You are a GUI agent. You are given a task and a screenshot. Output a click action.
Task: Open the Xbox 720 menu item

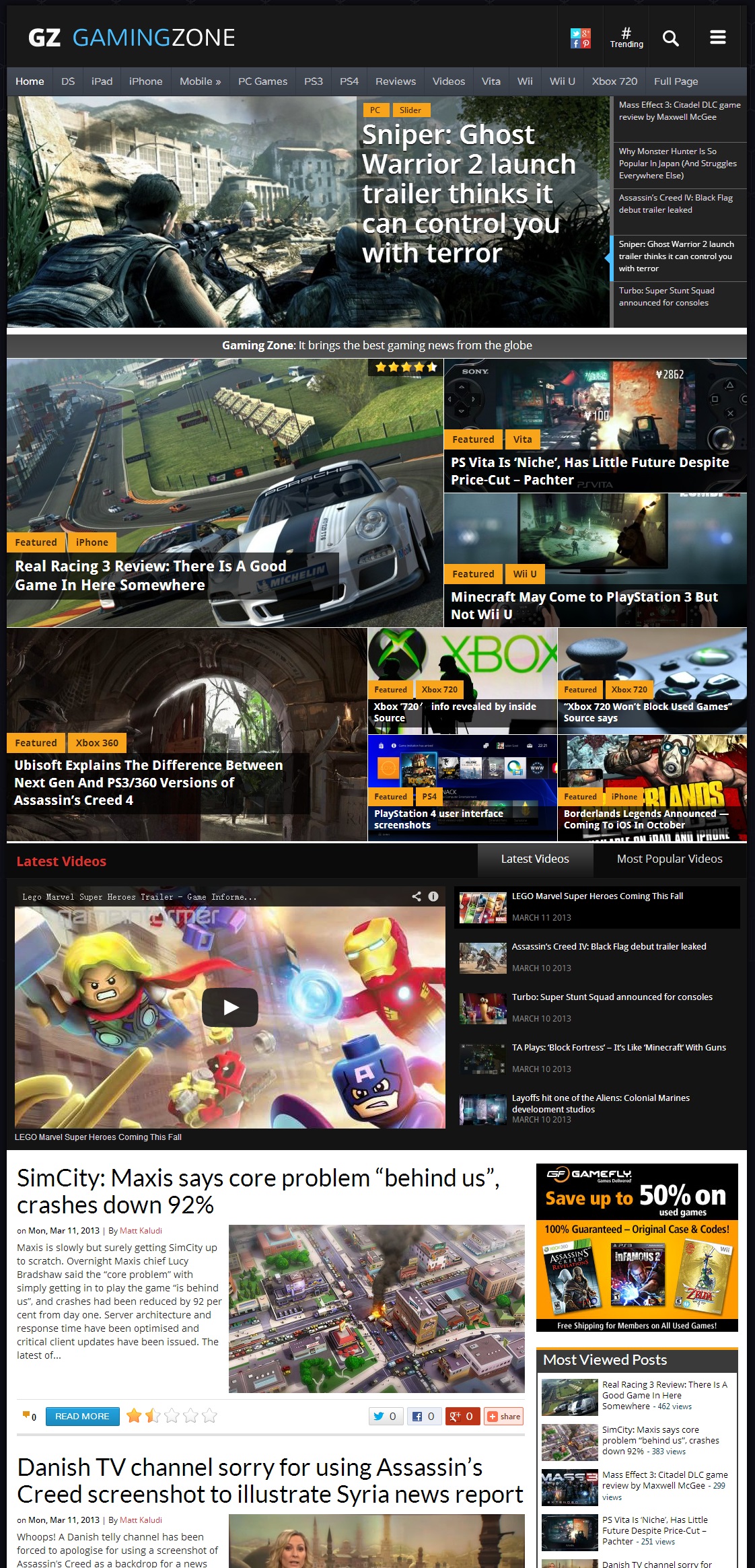tap(614, 81)
